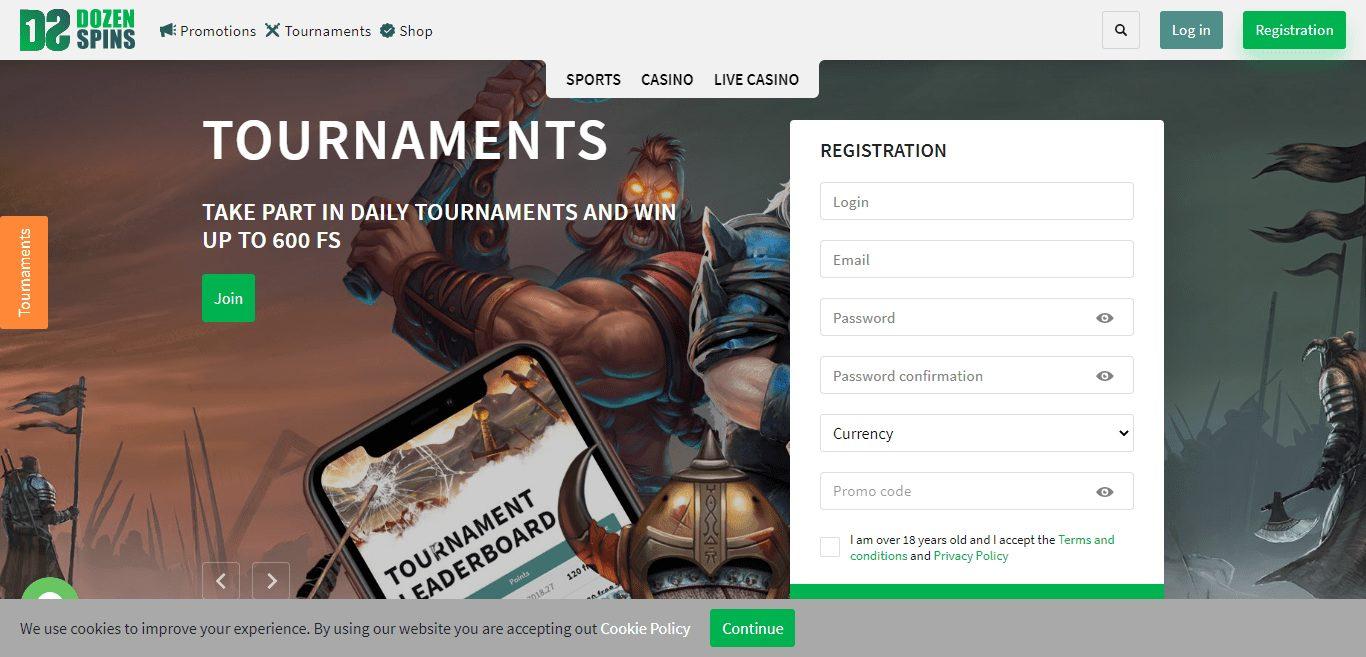Switch to the LIVE CASINO tab

coord(756,79)
